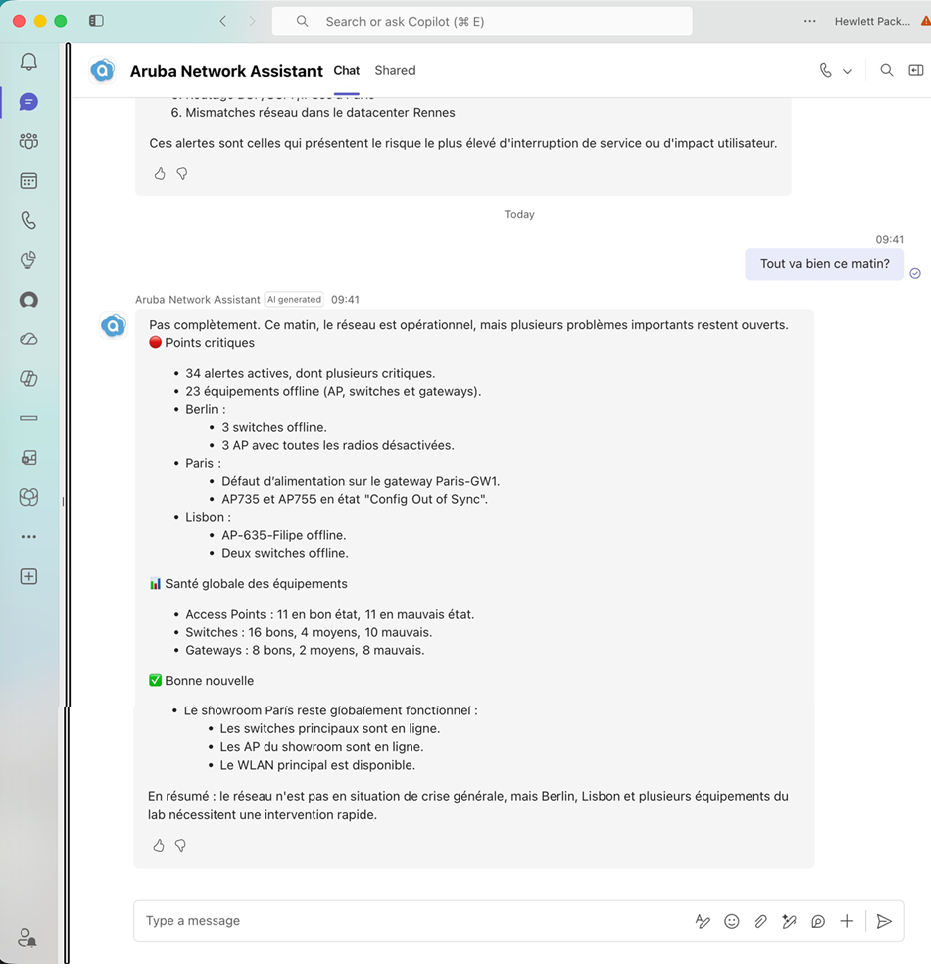The height and width of the screenshot is (970, 931).
Task: Open the Copilot icon in sidebar
Action: click(28, 379)
